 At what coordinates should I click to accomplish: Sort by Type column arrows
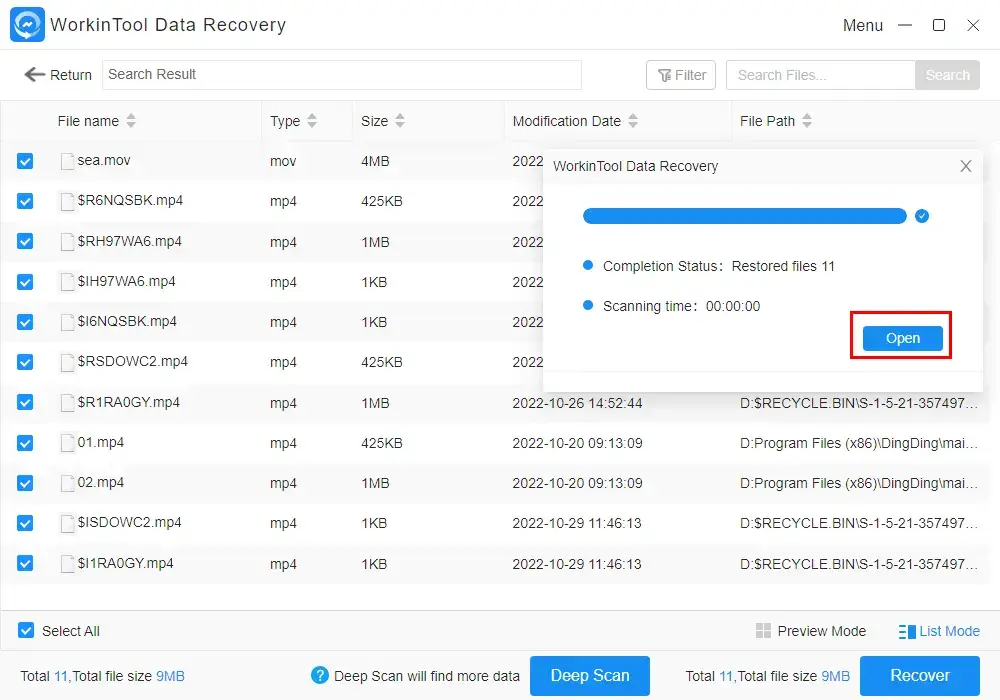312,120
